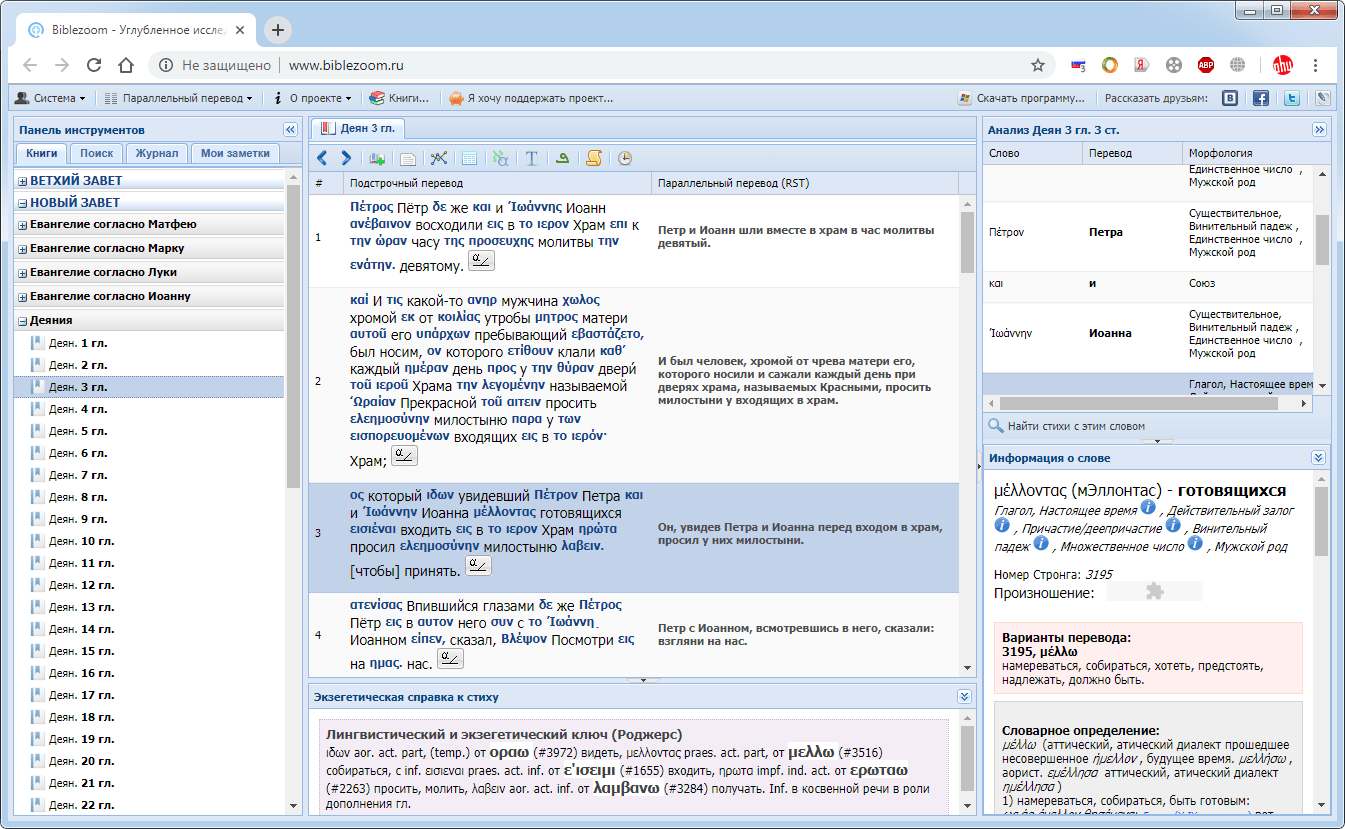Click info icon next to Множественное число
1345x829 pixels.
[x=1195, y=545]
